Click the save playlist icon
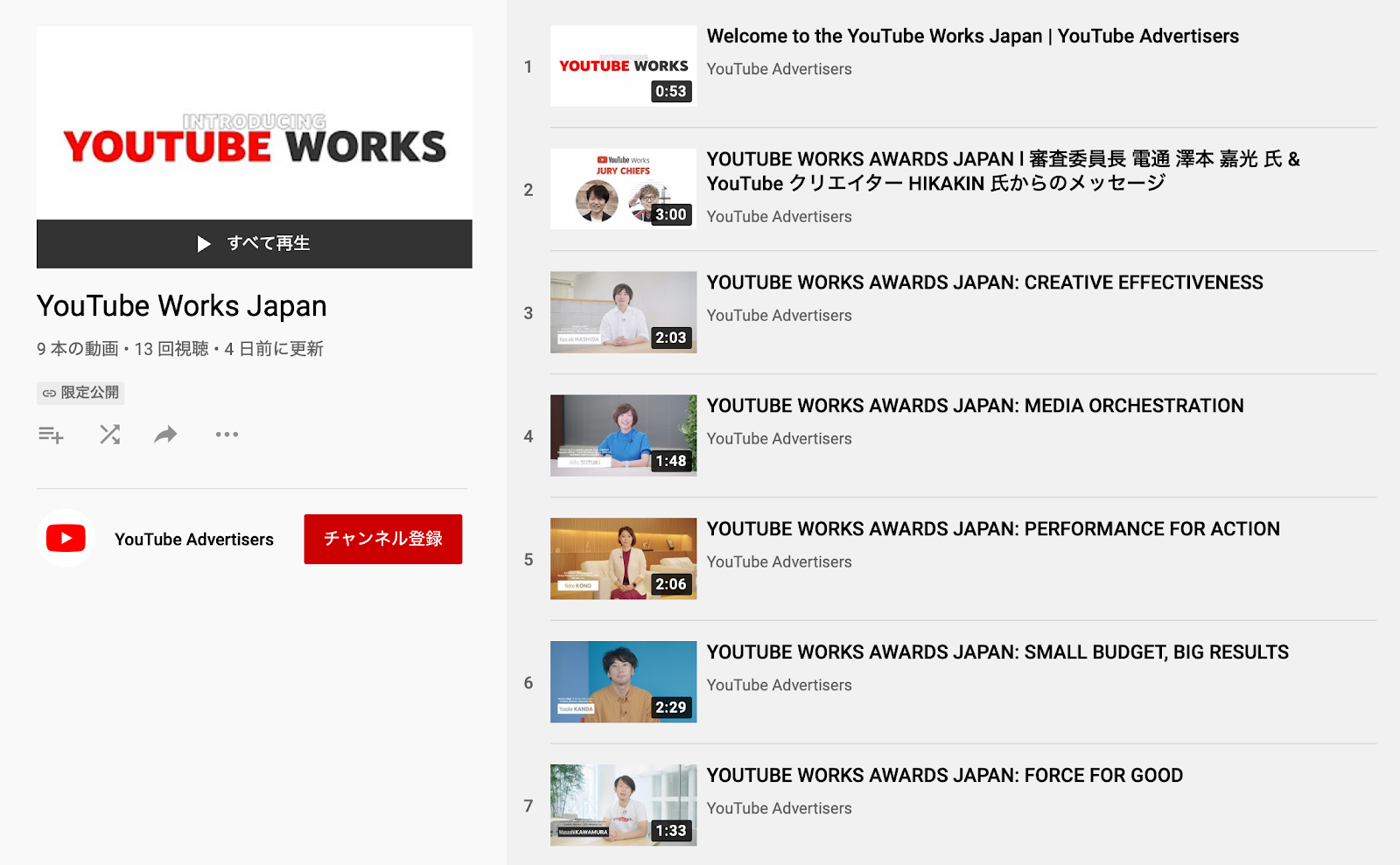Image resolution: width=1400 pixels, height=865 pixels. [x=51, y=435]
